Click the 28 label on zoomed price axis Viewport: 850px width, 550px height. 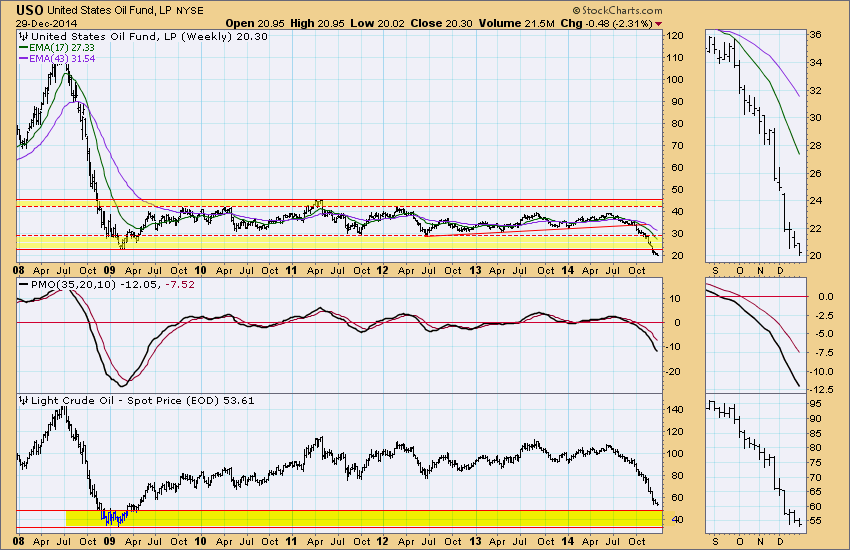pos(815,146)
